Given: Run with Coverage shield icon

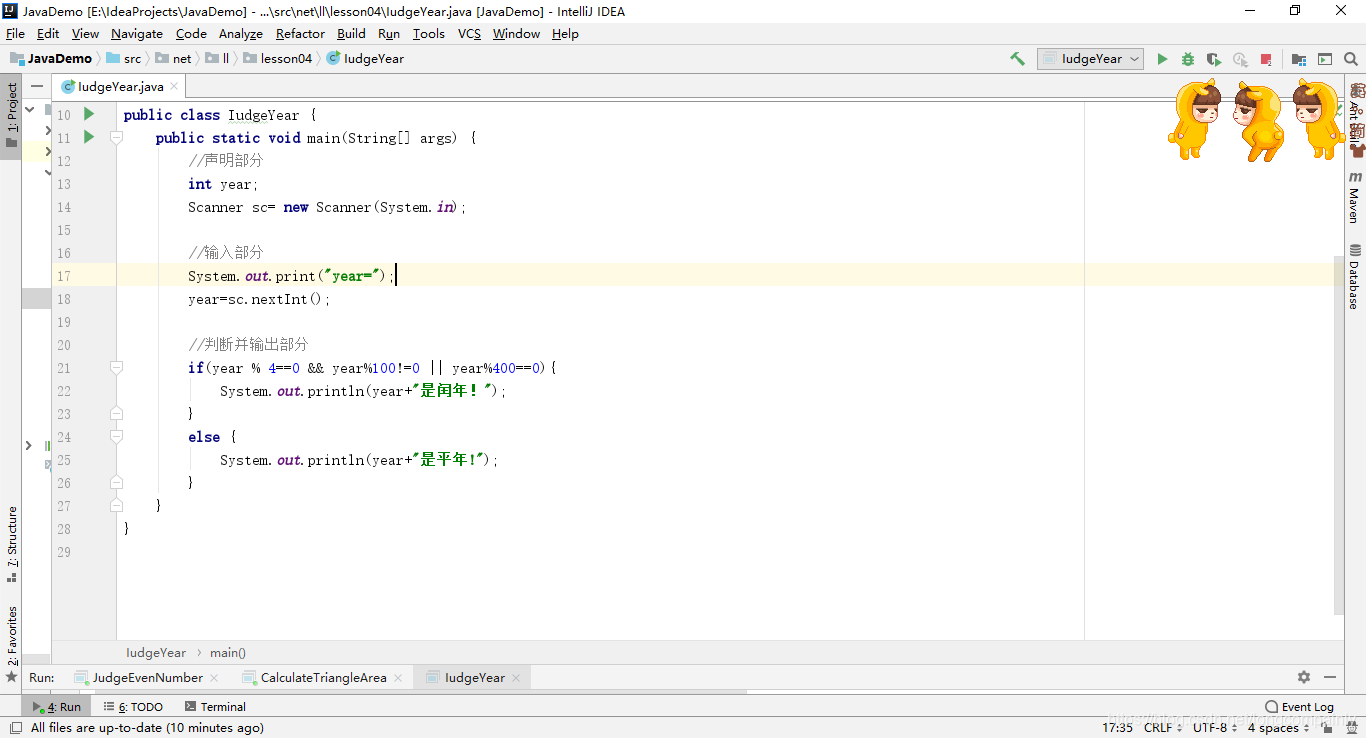Looking at the screenshot, I should point(1214,59).
